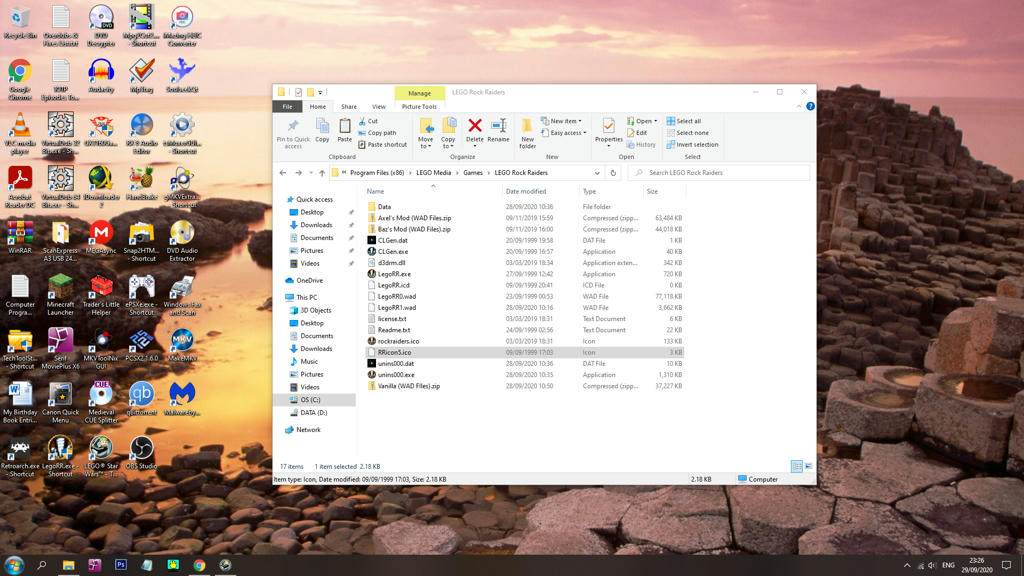Open Windows Start button on taskbar
The height and width of the screenshot is (576, 1024).
click(x=14, y=565)
